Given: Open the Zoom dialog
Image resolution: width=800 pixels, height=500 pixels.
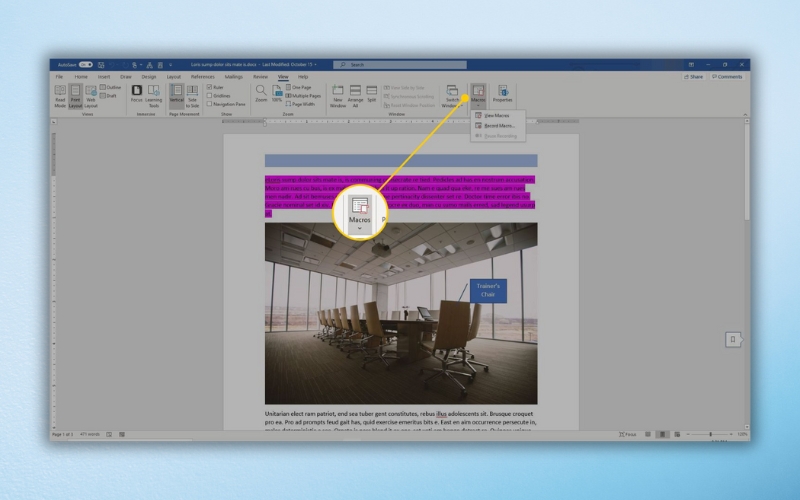Looking at the screenshot, I should [x=261, y=94].
